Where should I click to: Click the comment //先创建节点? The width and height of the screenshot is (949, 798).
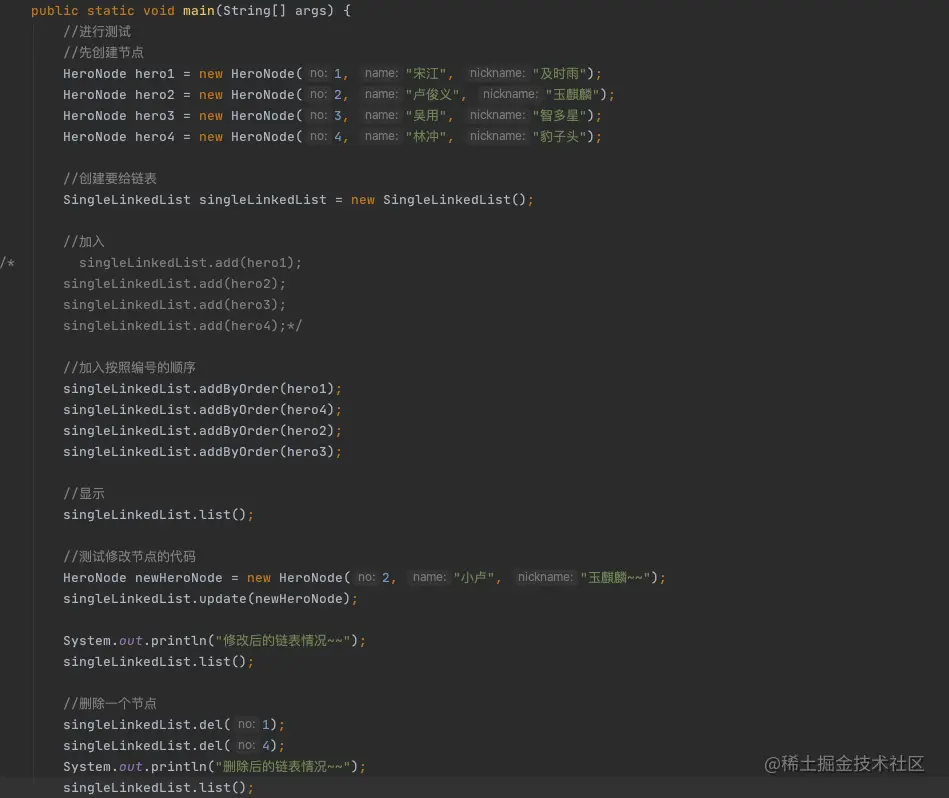click(x=103, y=53)
